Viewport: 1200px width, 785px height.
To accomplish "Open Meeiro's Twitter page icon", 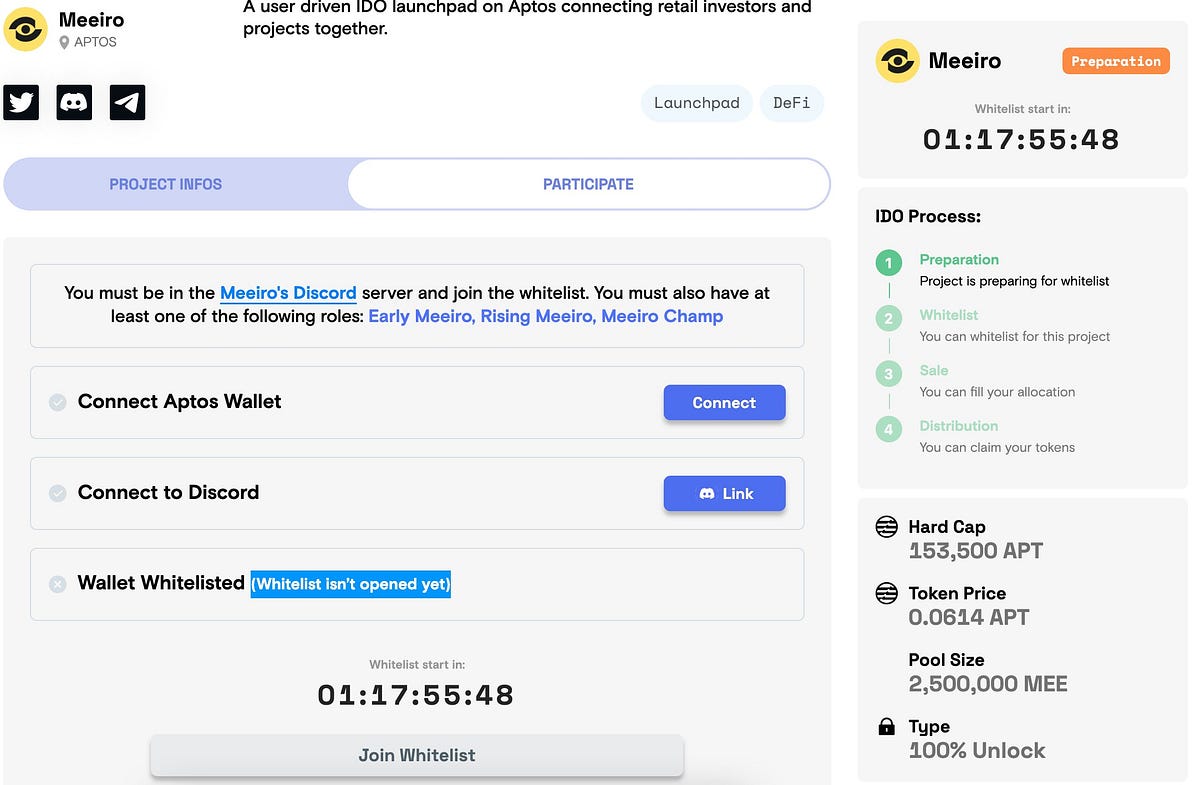I will pos(21,101).
